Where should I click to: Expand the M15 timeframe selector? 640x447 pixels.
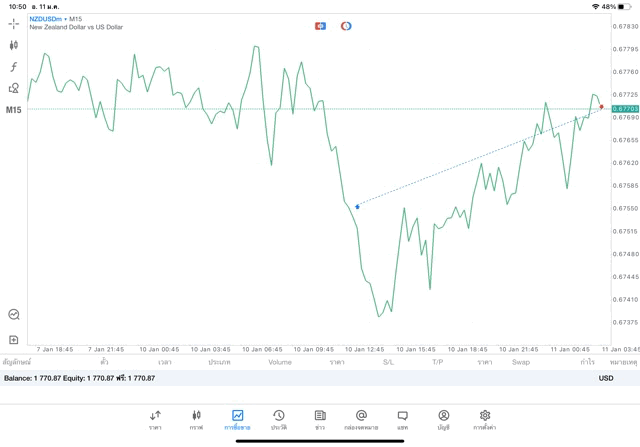point(14,110)
